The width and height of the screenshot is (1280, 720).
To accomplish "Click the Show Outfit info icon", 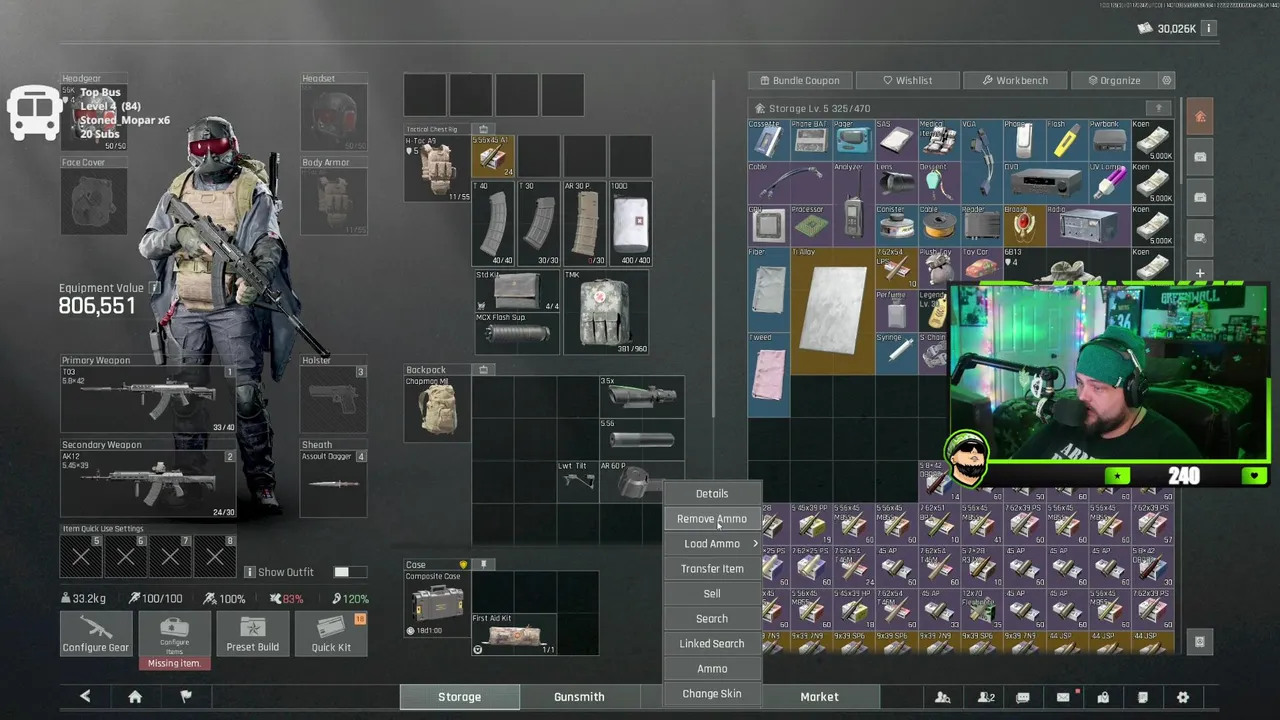I will click(x=250, y=572).
